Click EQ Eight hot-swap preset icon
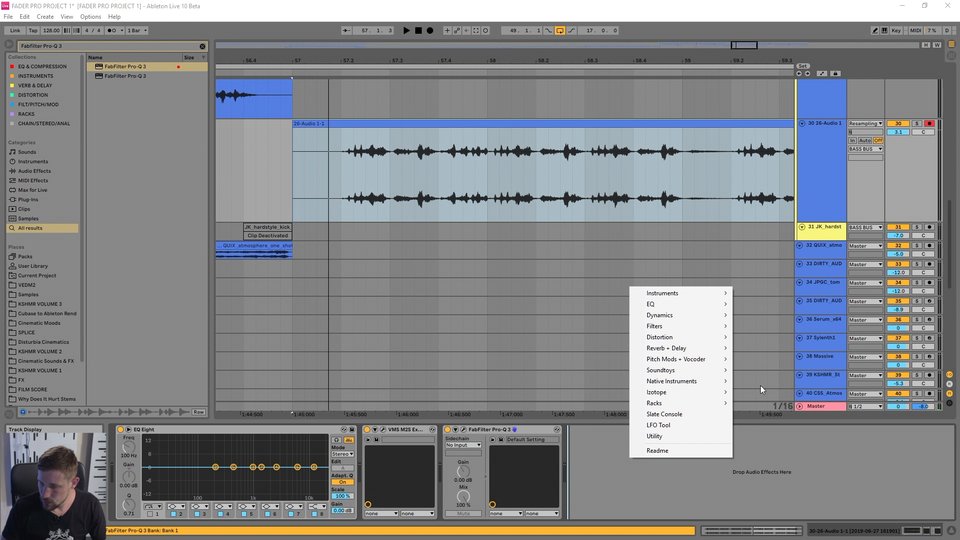The image size is (960, 540). point(343,429)
